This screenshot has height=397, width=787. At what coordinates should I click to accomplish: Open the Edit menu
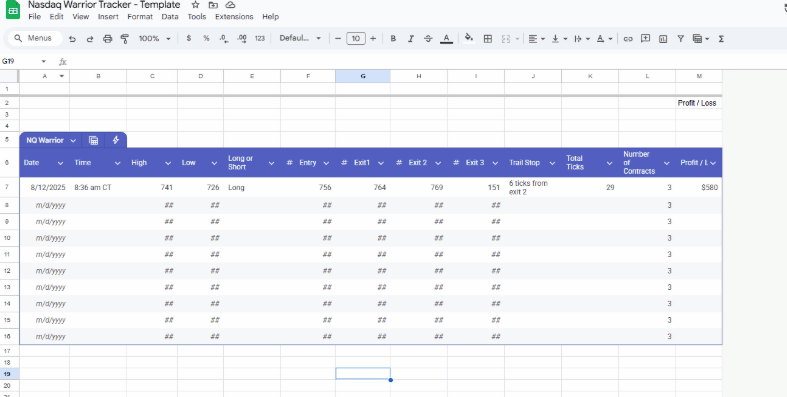click(56, 17)
